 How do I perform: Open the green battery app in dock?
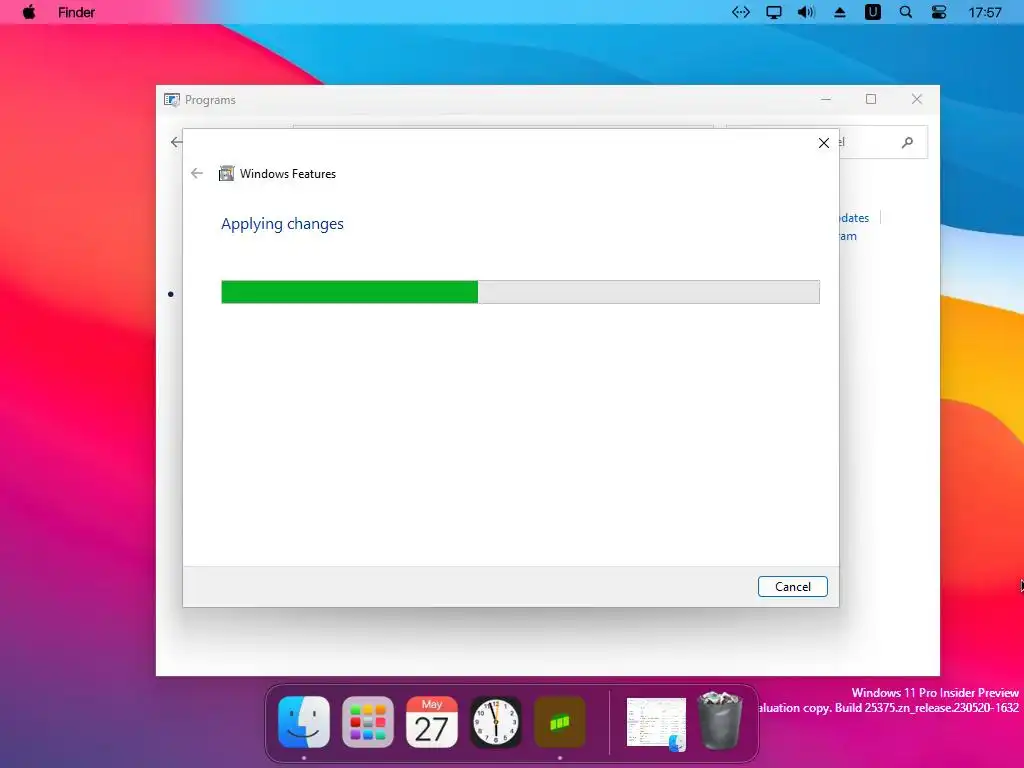[x=560, y=722]
